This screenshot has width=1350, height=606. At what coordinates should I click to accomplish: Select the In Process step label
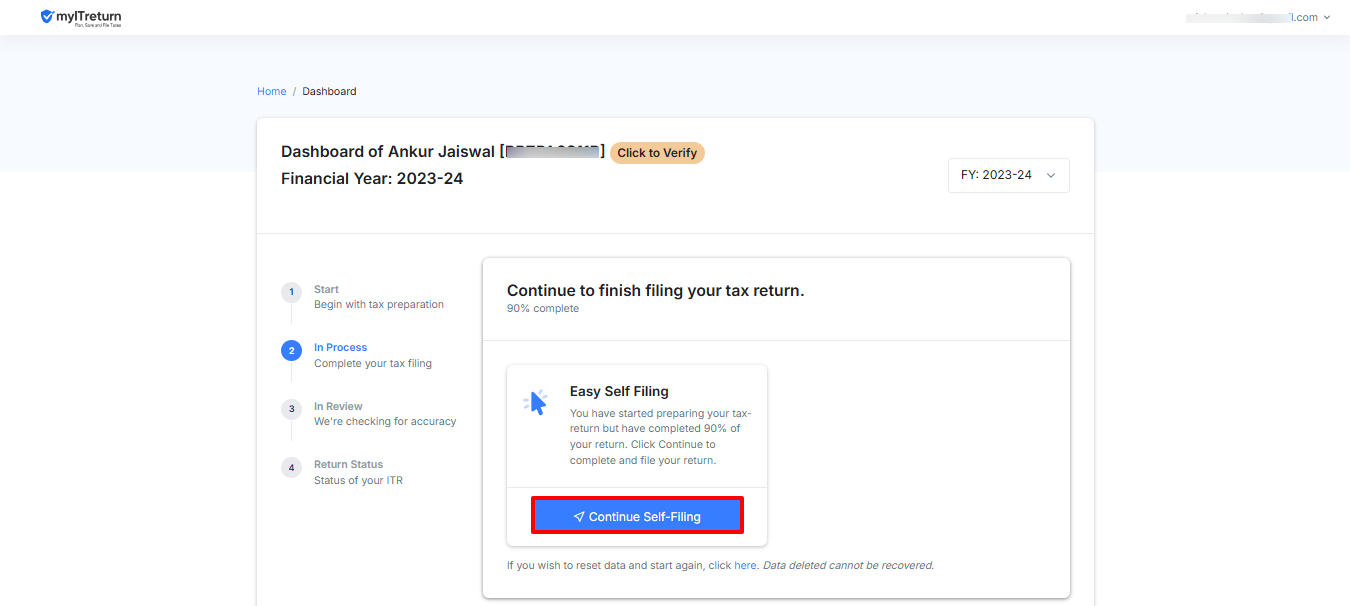340,347
